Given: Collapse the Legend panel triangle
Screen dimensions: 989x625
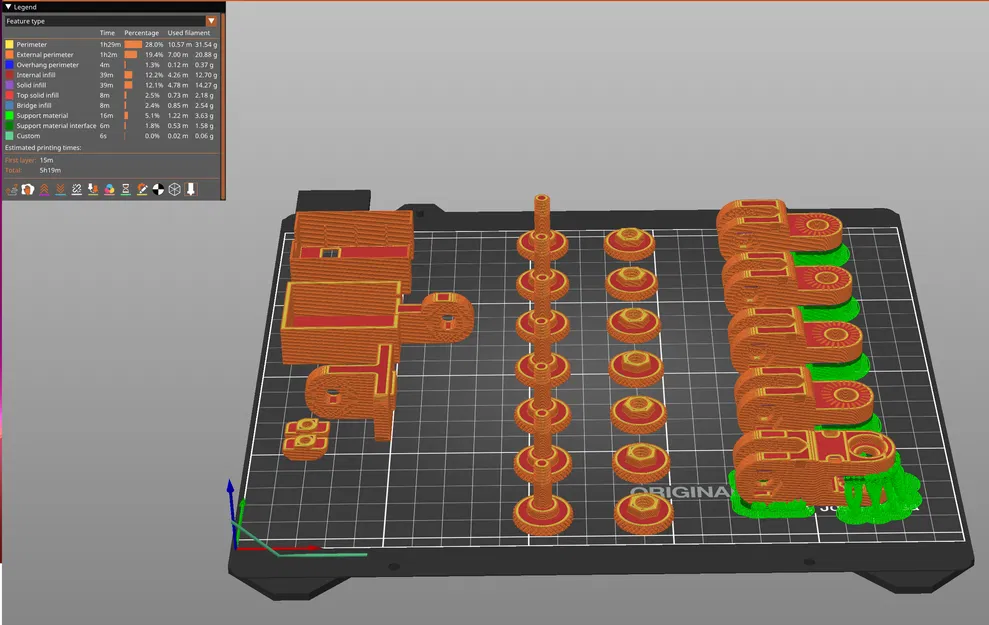Looking at the screenshot, I should click(8, 7).
